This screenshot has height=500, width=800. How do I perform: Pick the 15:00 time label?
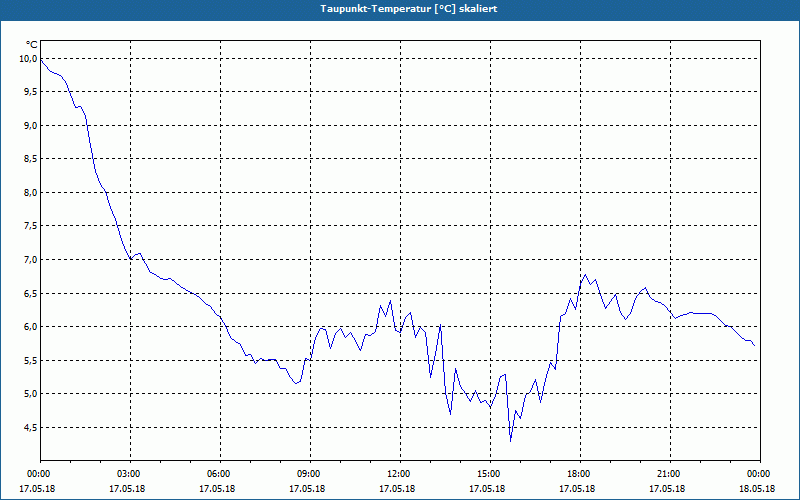click(489, 474)
